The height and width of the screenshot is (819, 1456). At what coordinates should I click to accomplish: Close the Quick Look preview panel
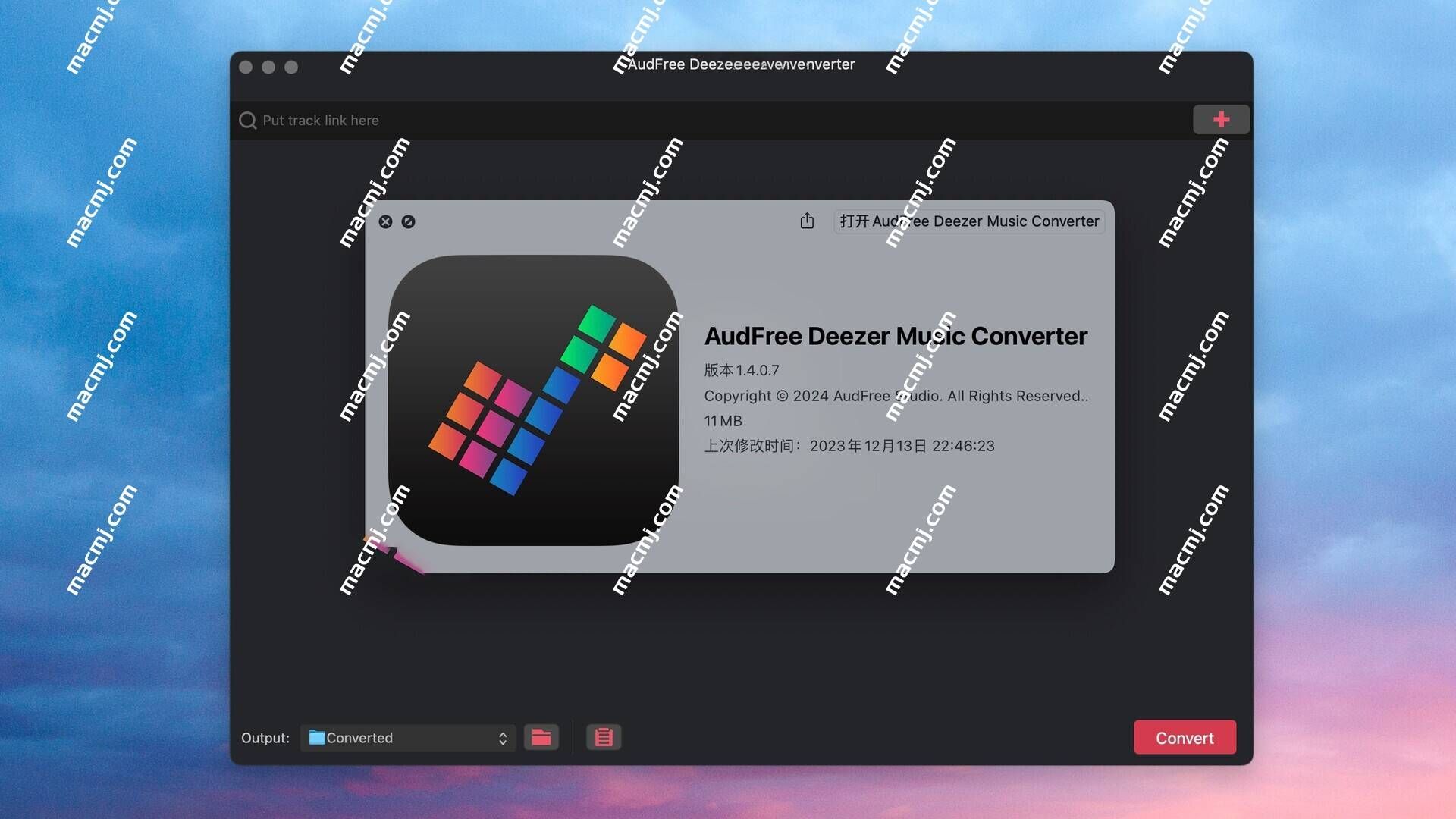(x=385, y=221)
